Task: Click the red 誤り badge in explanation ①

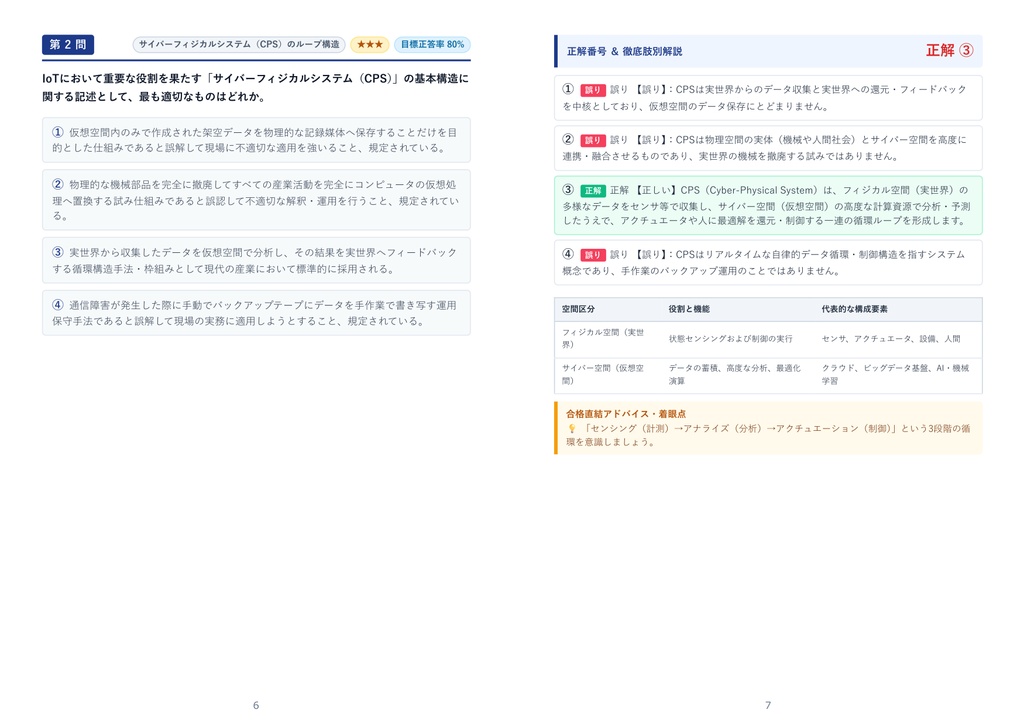Action: pyautogui.click(x=592, y=90)
